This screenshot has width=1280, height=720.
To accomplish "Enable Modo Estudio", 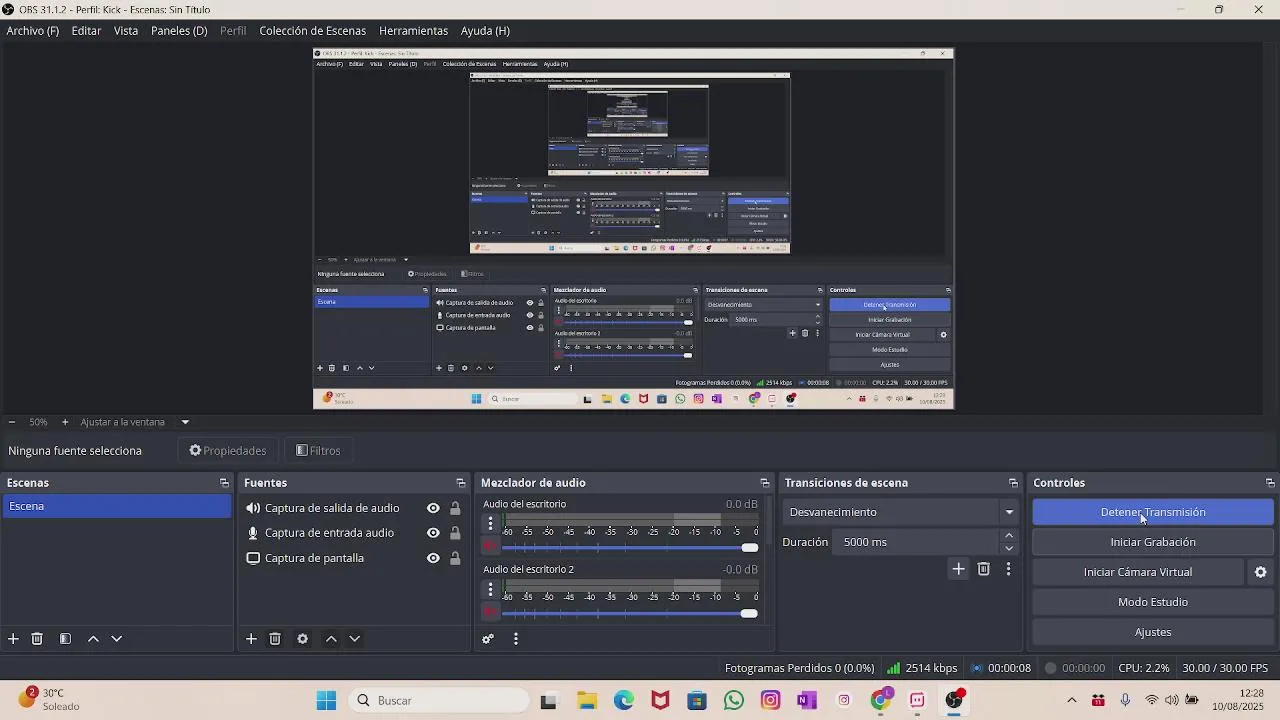I will (x=1153, y=602).
